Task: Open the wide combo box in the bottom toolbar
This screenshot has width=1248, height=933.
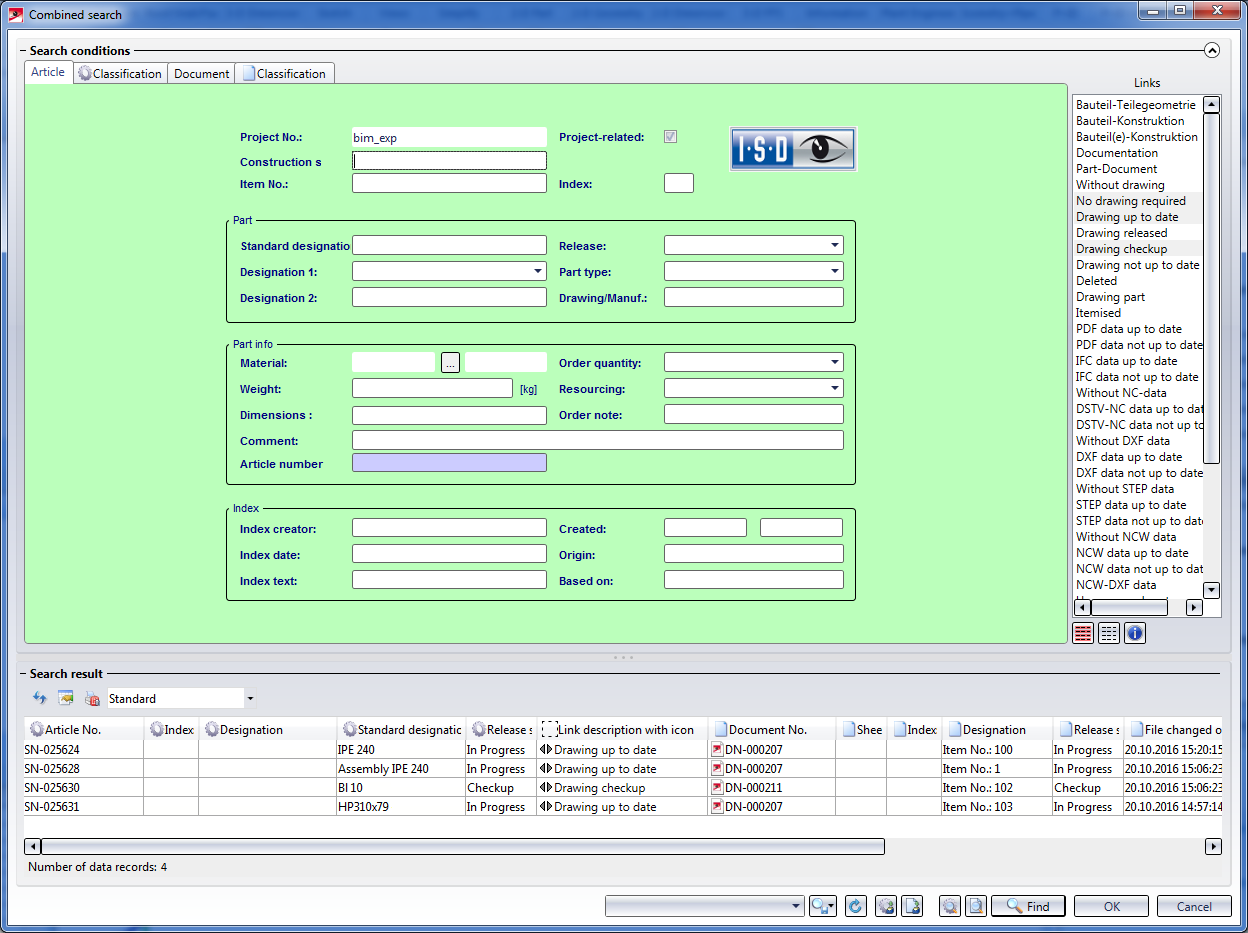Action: [705, 906]
